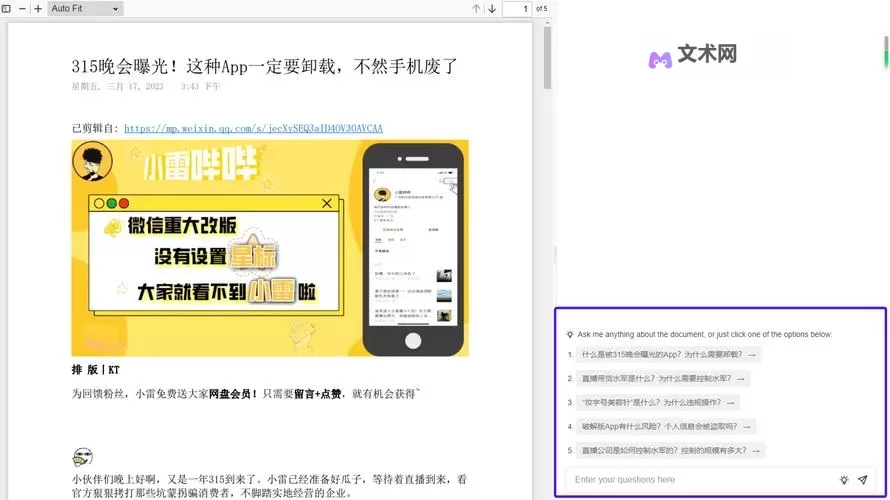
Task: Go to previous page with up arrow
Action: [x=476, y=9]
